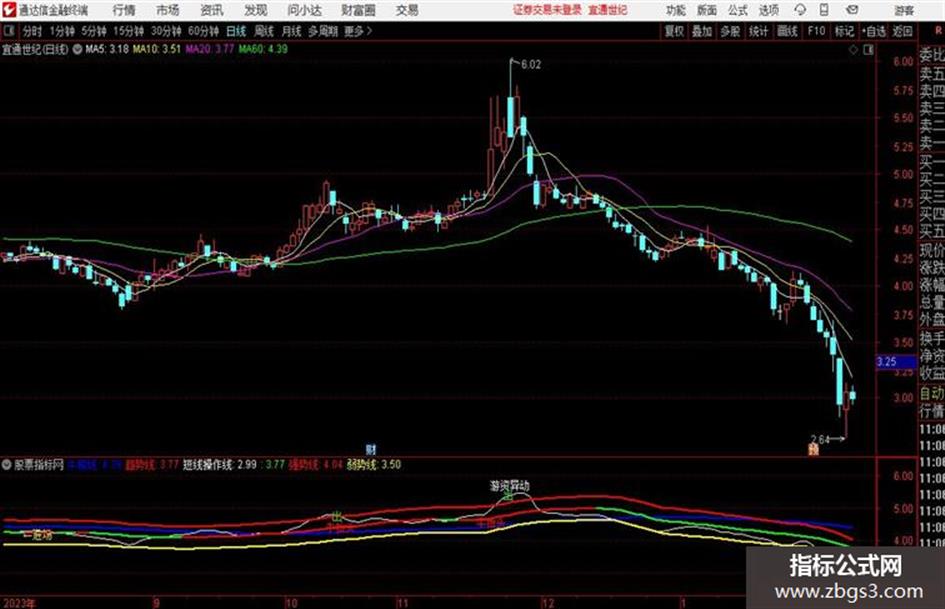Click the 叠加 overlay toolbar button

pyautogui.click(x=702, y=31)
